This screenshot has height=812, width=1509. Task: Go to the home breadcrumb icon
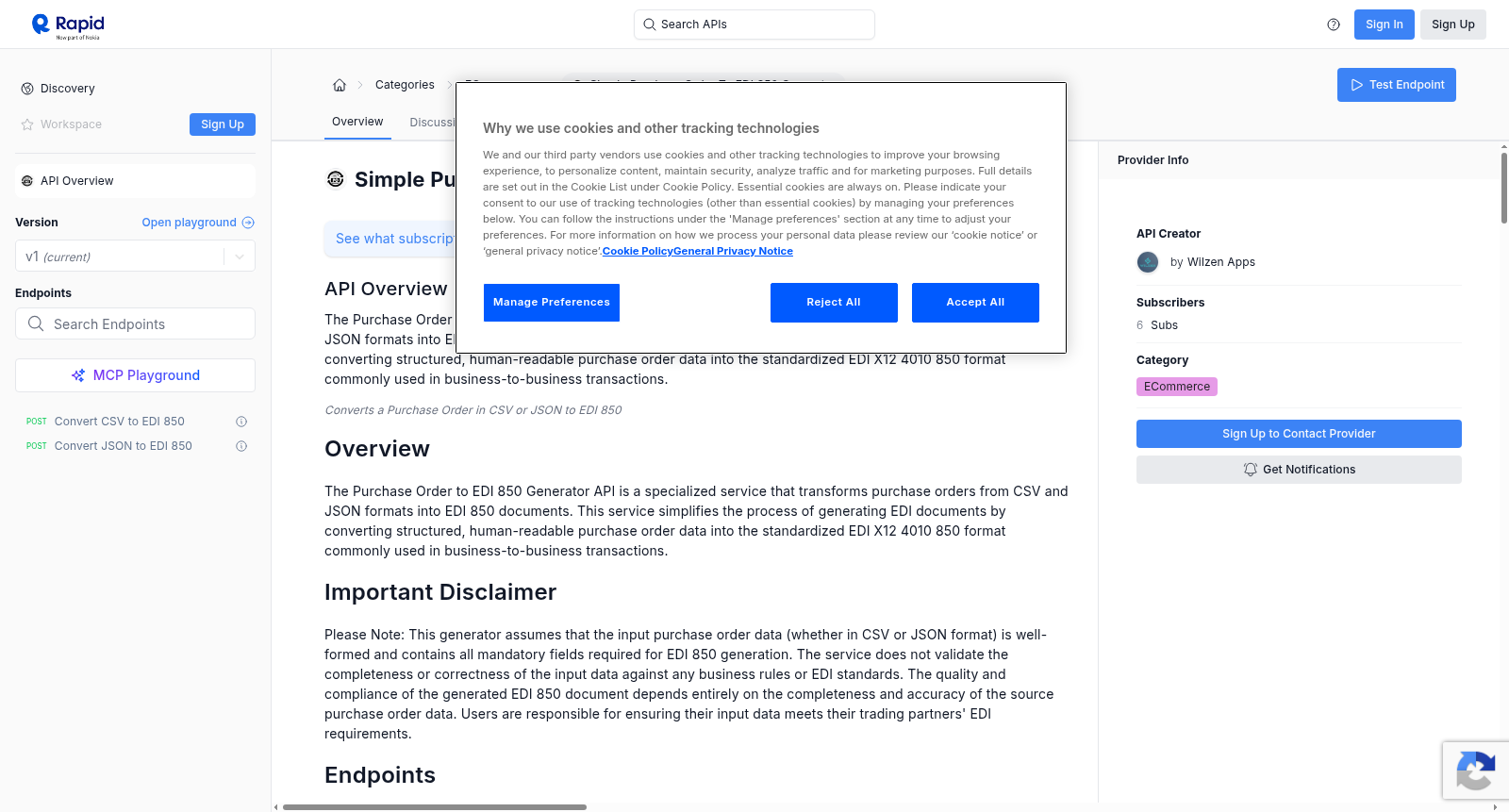click(340, 85)
